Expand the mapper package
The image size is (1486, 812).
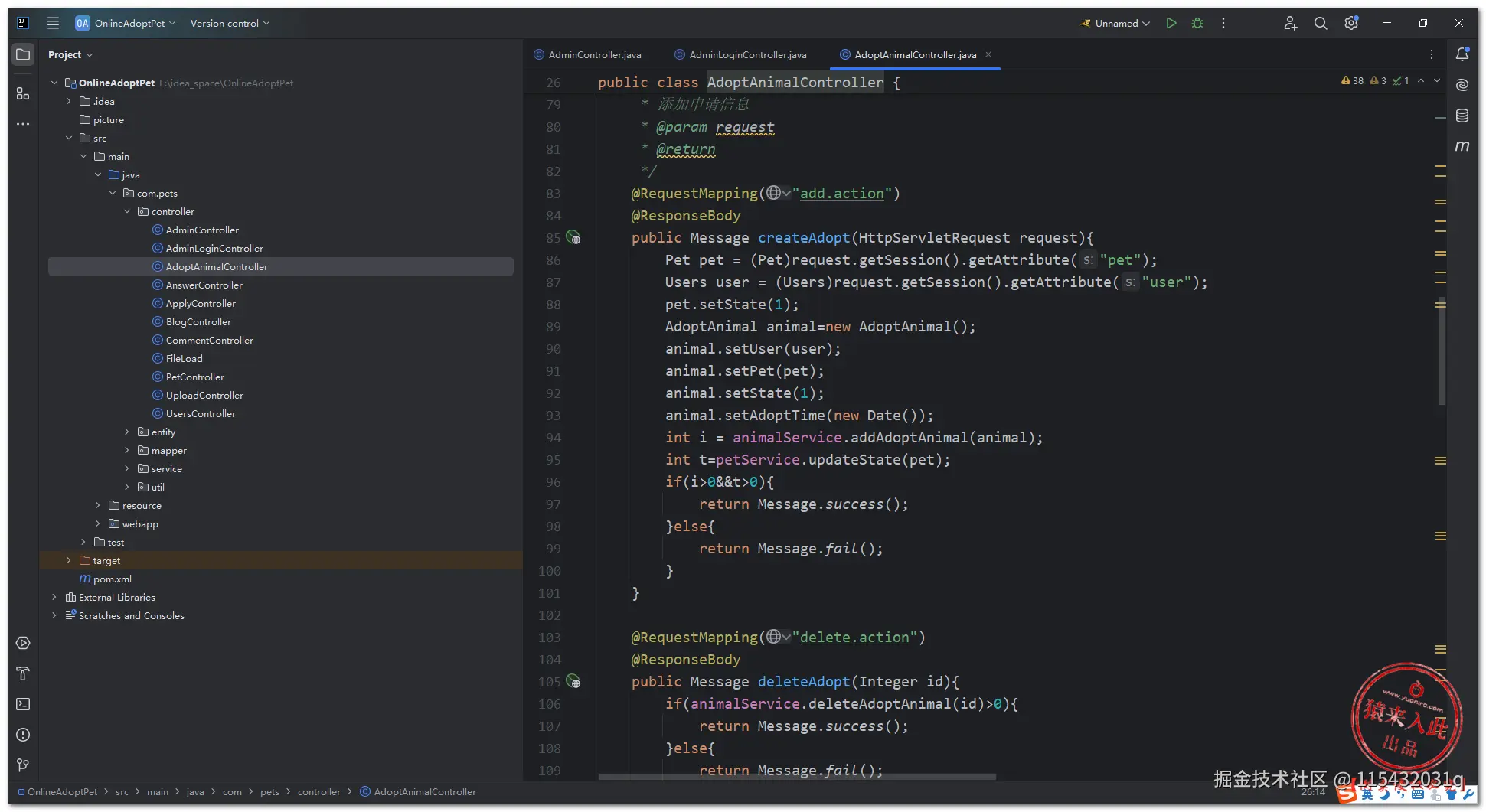(x=127, y=450)
